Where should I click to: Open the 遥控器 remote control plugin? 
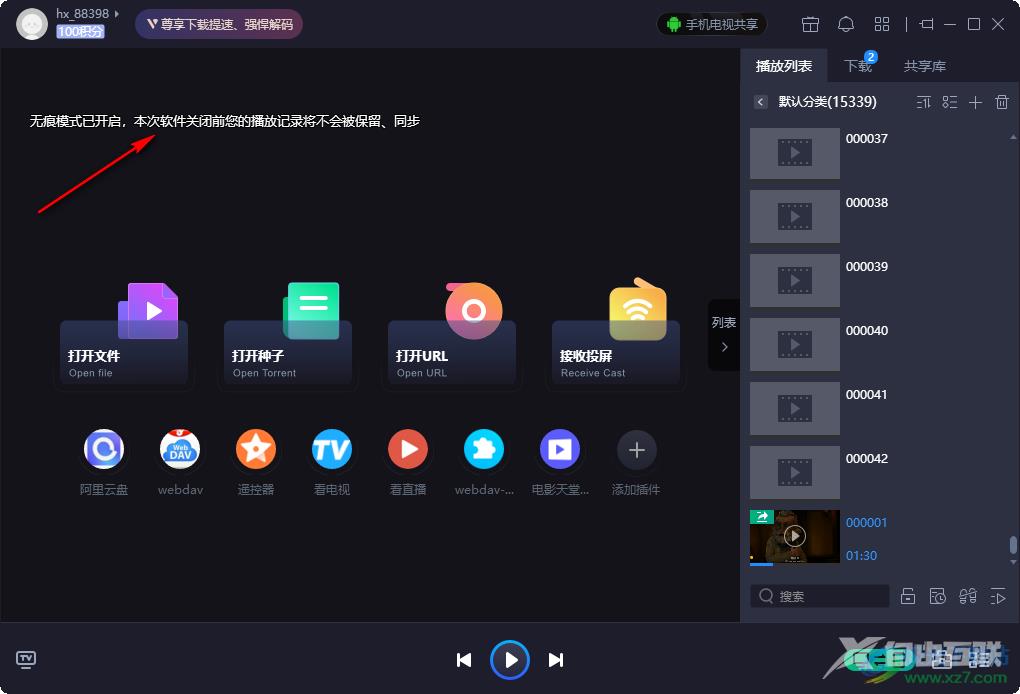pyautogui.click(x=256, y=449)
